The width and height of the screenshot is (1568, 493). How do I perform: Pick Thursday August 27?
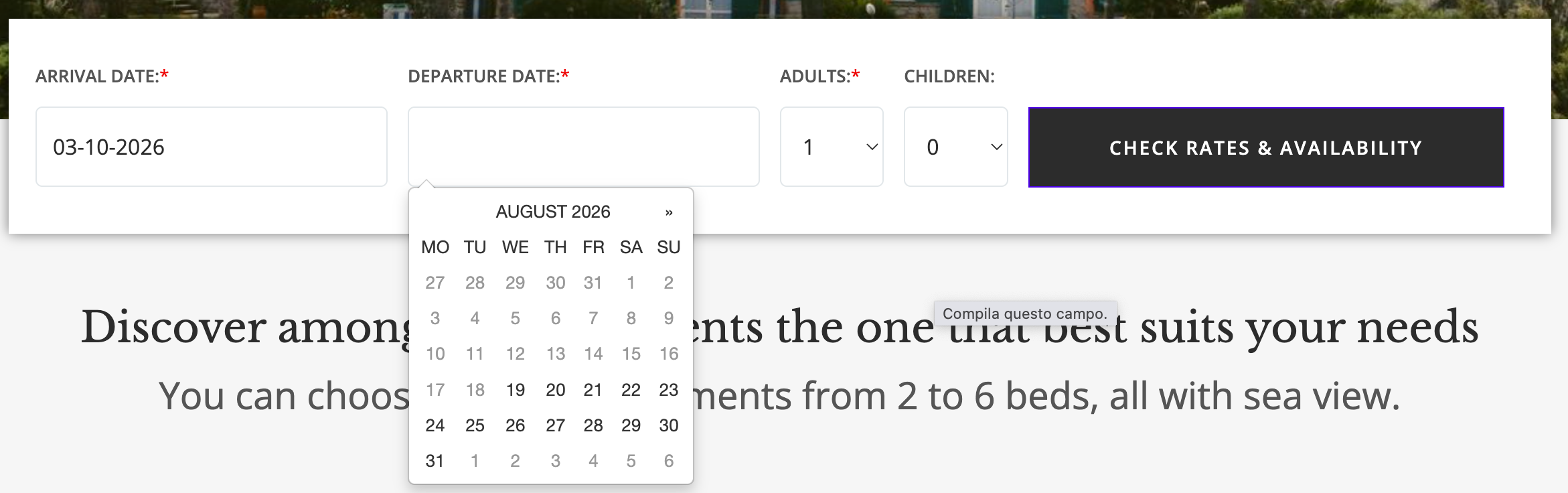(556, 425)
